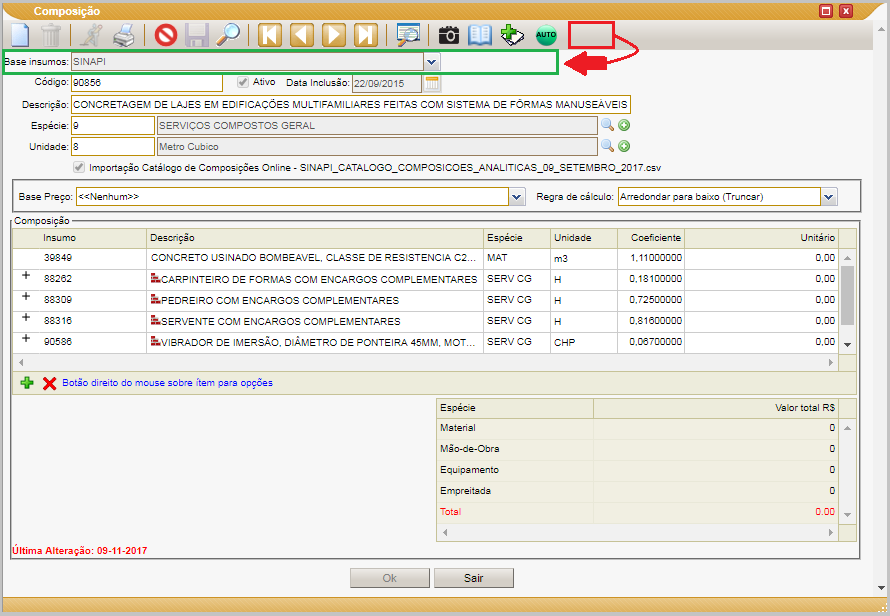Select the row with insumo 39849
The height and width of the screenshot is (616, 890).
click(x=425, y=258)
